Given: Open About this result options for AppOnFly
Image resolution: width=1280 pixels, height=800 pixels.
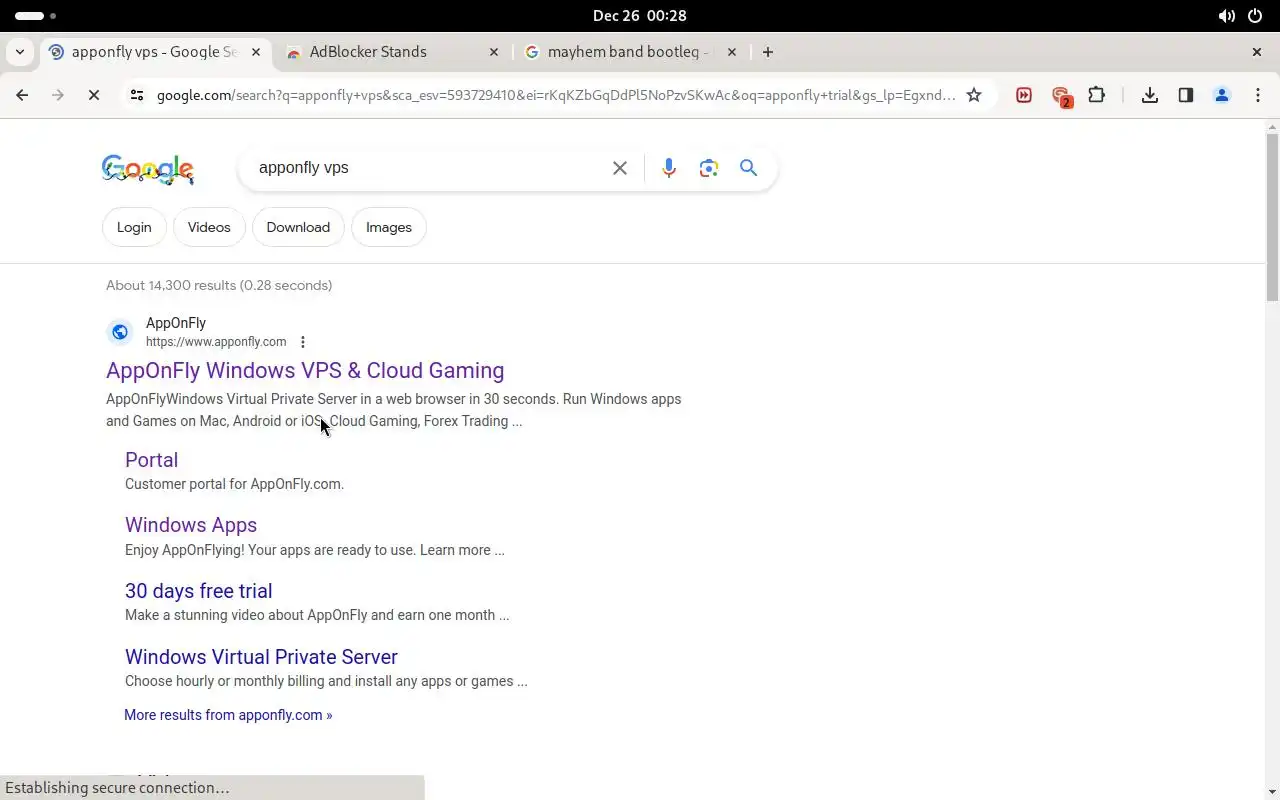Looking at the screenshot, I should click(x=303, y=342).
